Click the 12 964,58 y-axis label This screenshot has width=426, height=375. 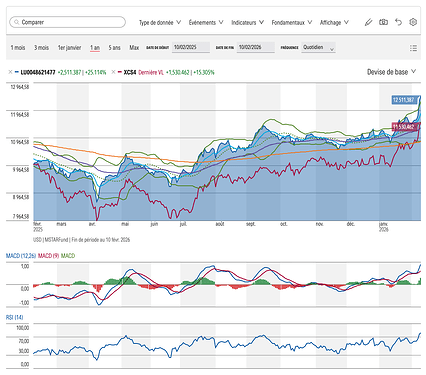20,87
